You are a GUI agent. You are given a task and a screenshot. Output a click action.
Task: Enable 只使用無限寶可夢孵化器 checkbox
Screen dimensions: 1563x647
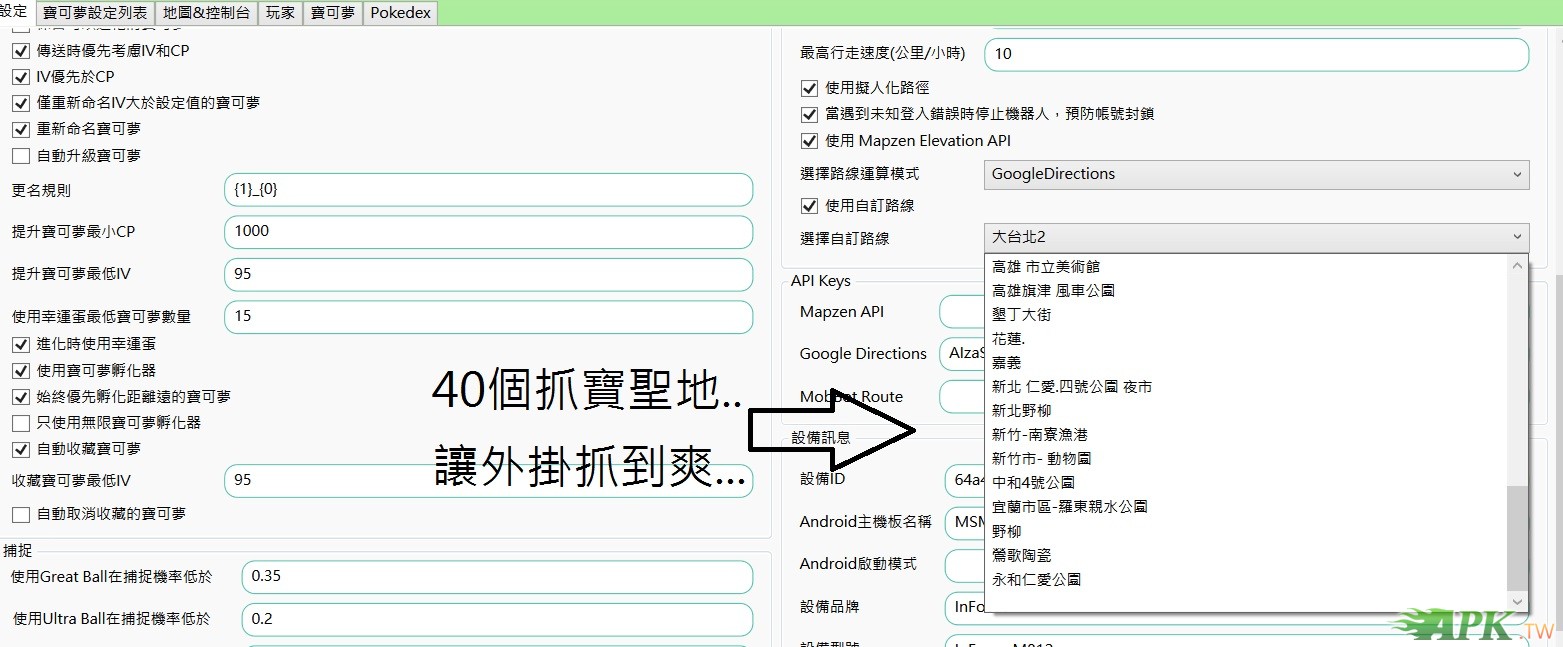pyautogui.click(x=20, y=423)
